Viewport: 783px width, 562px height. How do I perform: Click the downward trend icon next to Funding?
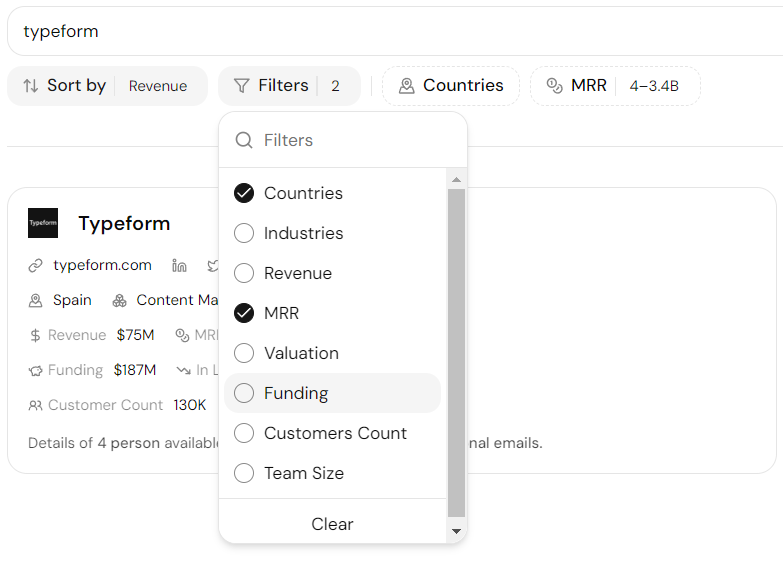coord(183,371)
